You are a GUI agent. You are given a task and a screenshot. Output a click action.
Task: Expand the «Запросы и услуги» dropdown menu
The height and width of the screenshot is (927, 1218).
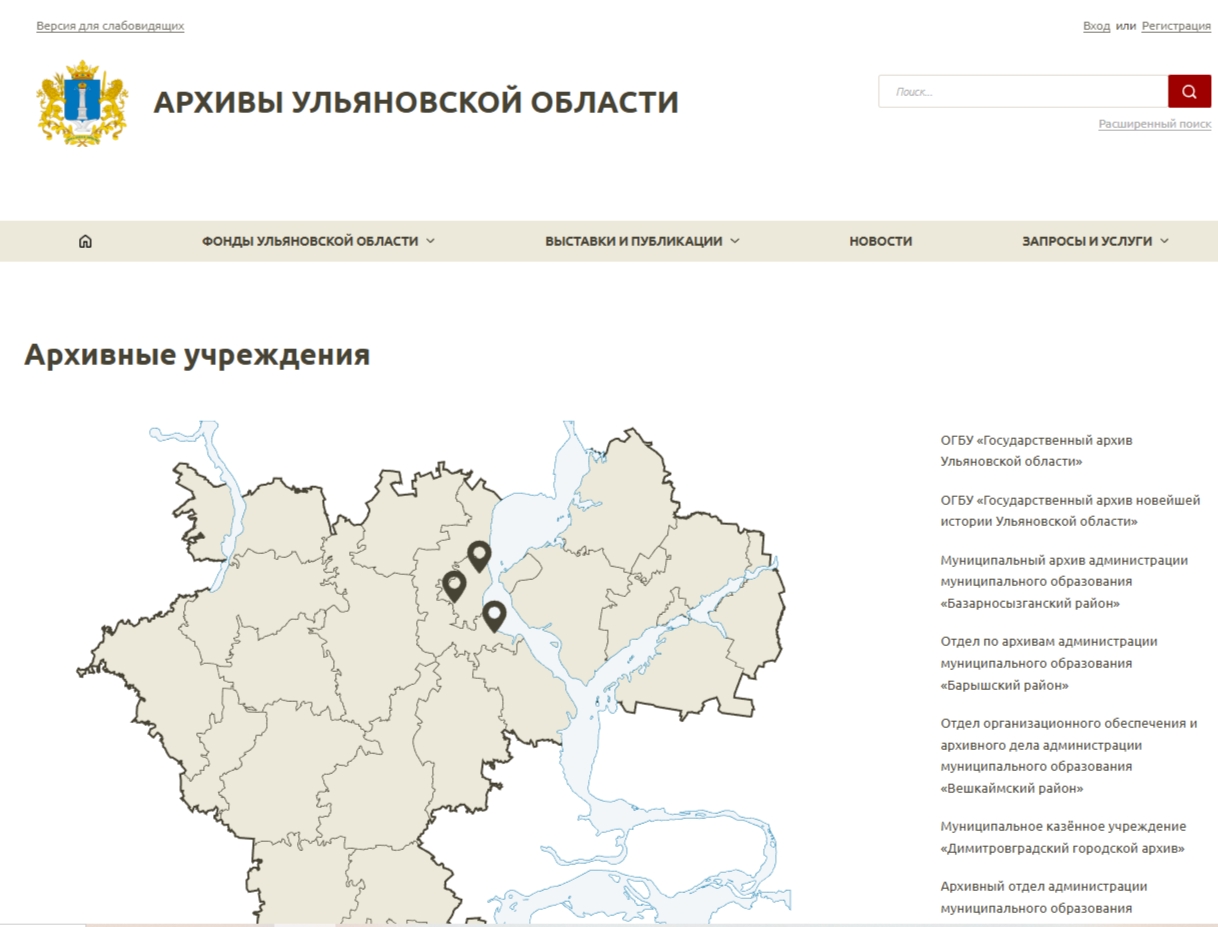1094,241
